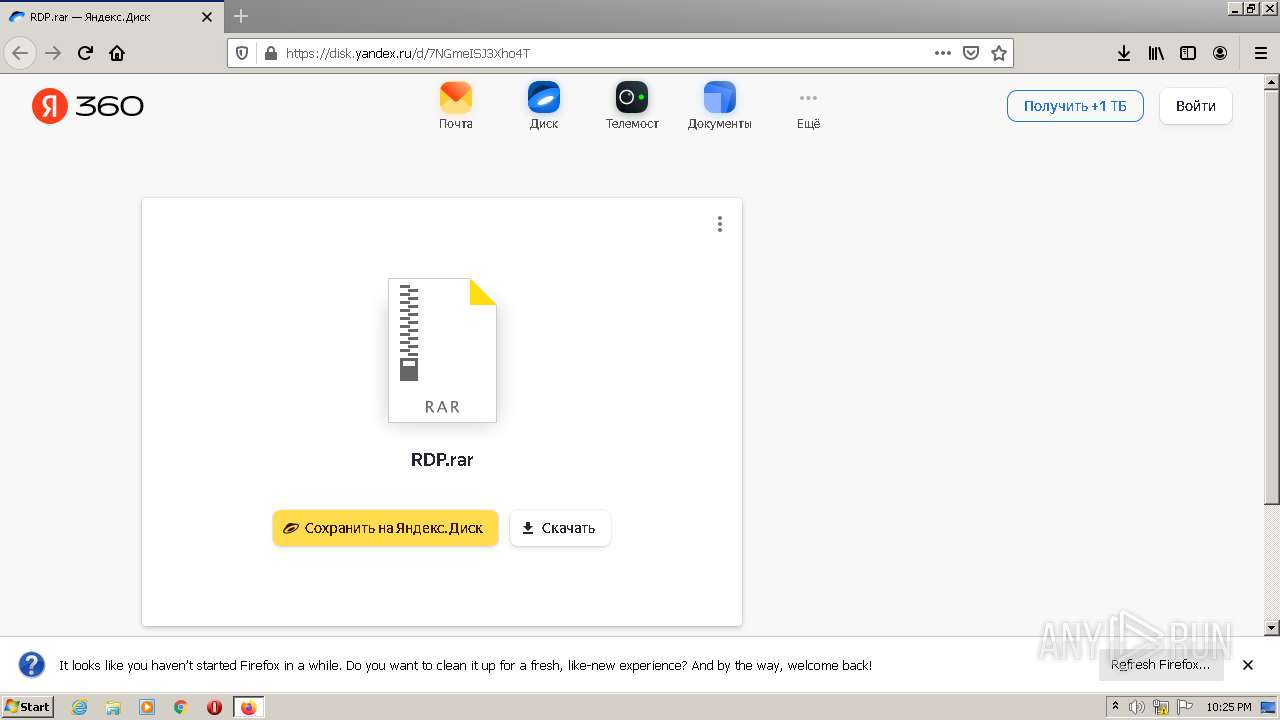Toggle the sidebar view icon
Image resolution: width=1280 pixels, height=720 pixels.
(1188, 53)
